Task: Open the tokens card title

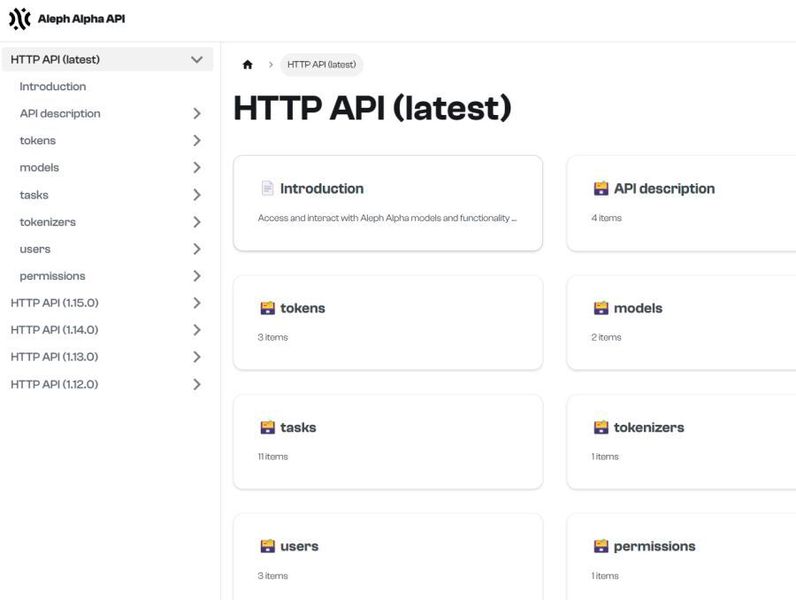Action: tap(303, 308)
